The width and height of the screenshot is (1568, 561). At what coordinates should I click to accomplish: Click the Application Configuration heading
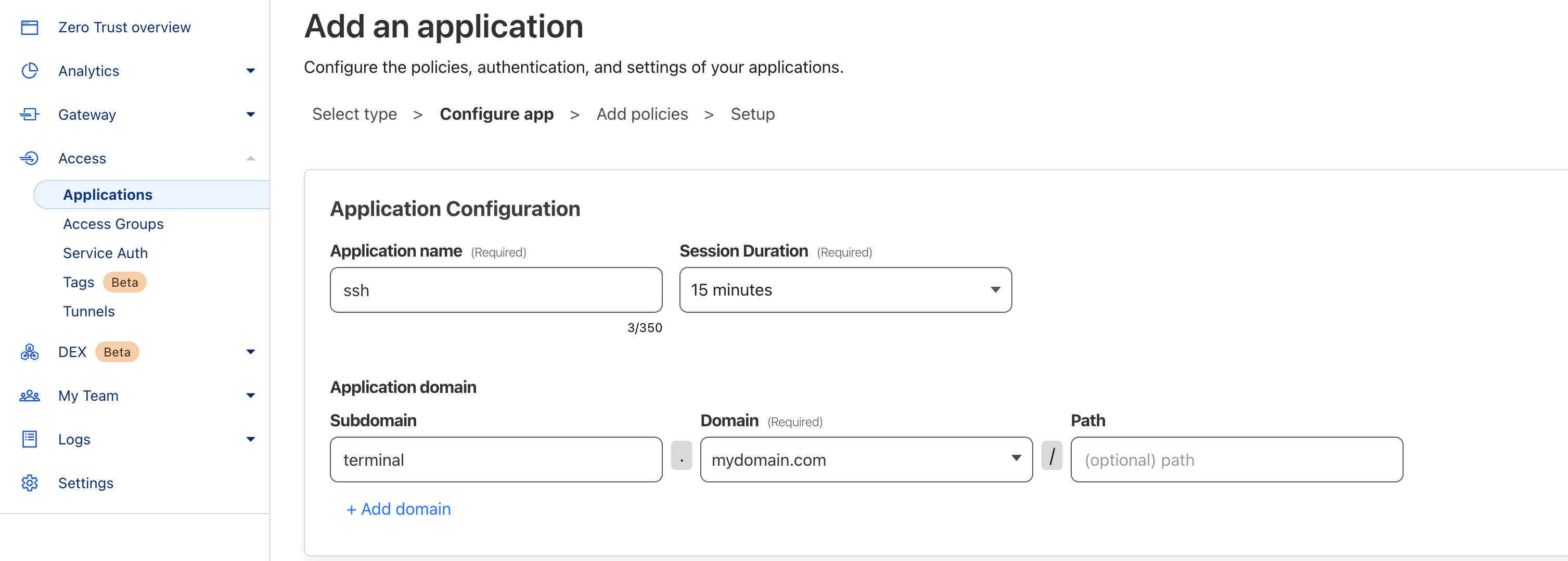(455, 209)
